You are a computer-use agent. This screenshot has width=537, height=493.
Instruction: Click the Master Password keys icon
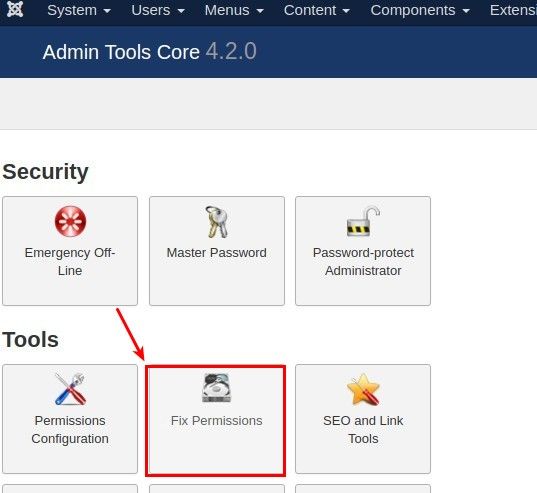pyautogui.click(x=216, y=222)
